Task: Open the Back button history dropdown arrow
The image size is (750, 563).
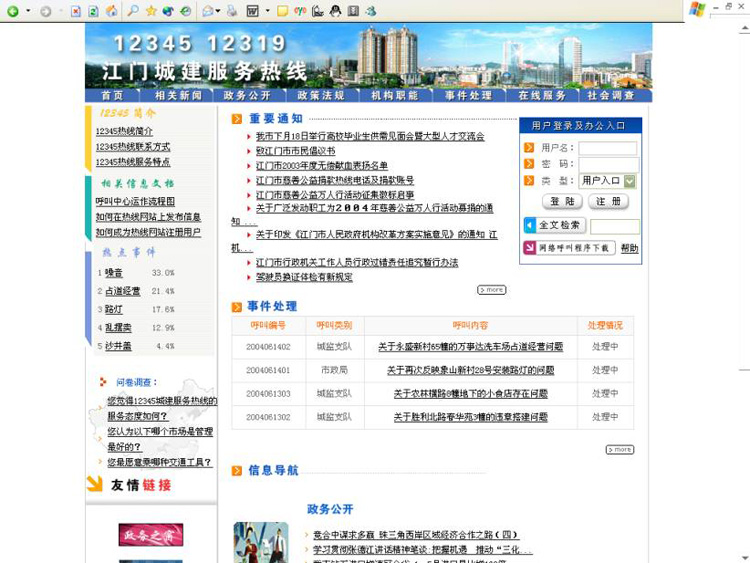Action: point(25,11)
